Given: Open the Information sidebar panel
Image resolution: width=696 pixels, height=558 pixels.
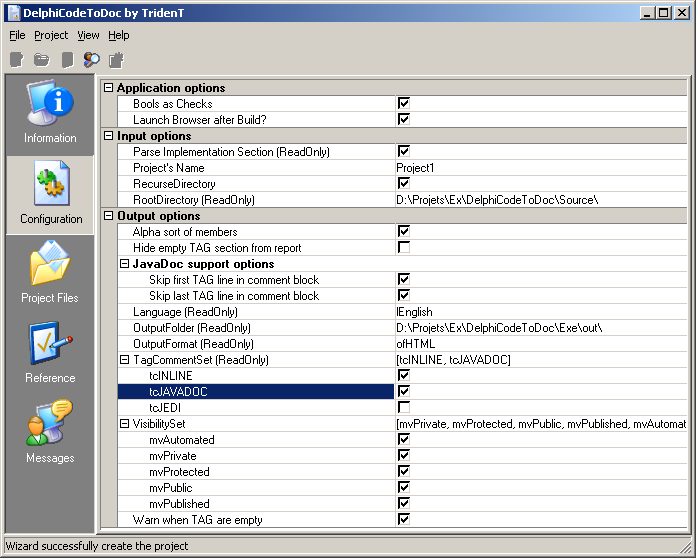Looking at the screenshot, I should pos(50,113).
